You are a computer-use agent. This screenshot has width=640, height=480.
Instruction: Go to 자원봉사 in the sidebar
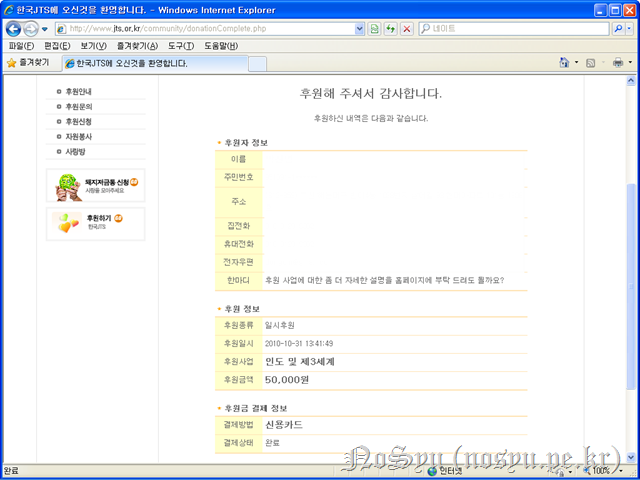pyautogui.click(x=78, y=136)
